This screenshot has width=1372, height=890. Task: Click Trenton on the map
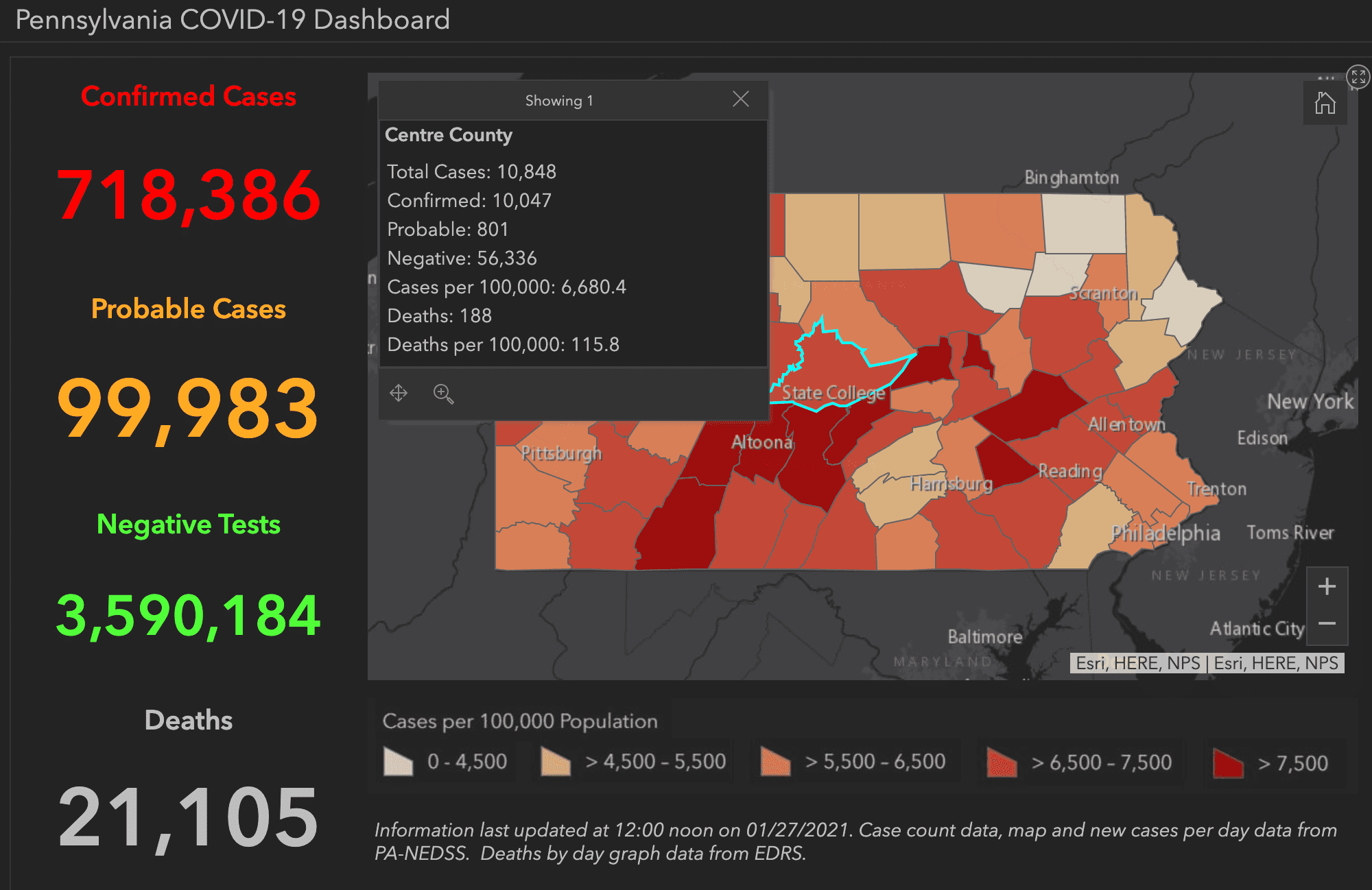pos(1216,489)
